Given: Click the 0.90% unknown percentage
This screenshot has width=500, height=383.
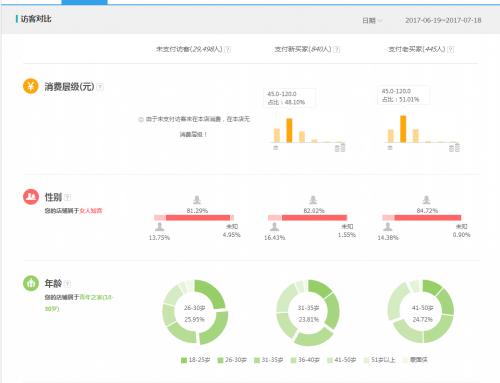Looking at the screenshot, I should pyautogui.click(x=461, y=235).
